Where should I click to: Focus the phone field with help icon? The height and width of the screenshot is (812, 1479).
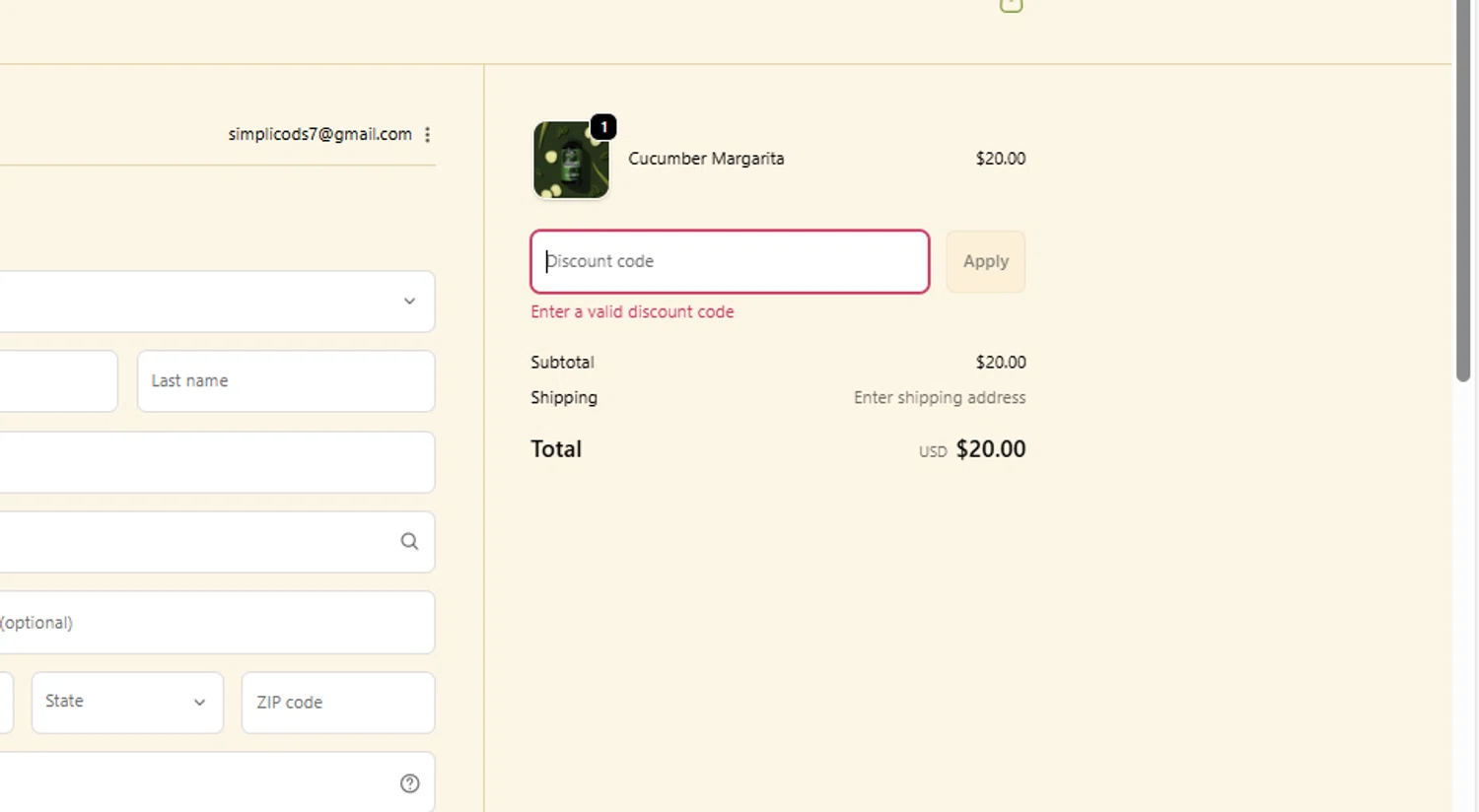[217, 782]
